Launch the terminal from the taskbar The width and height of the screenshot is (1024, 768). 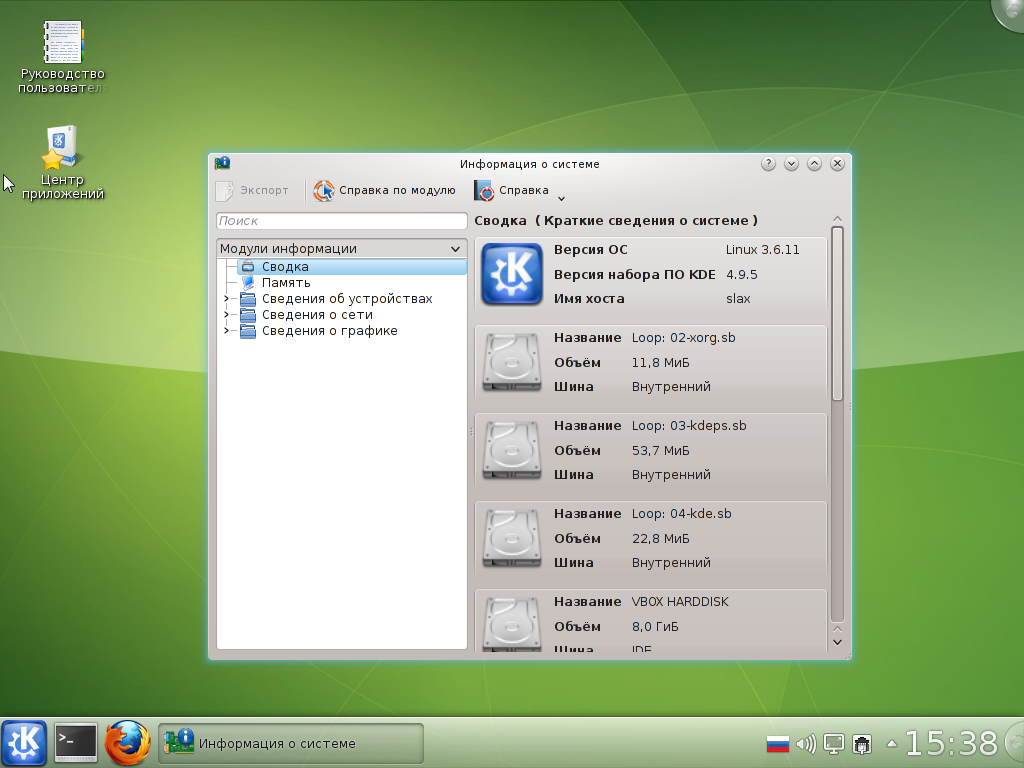coord(74,743)
